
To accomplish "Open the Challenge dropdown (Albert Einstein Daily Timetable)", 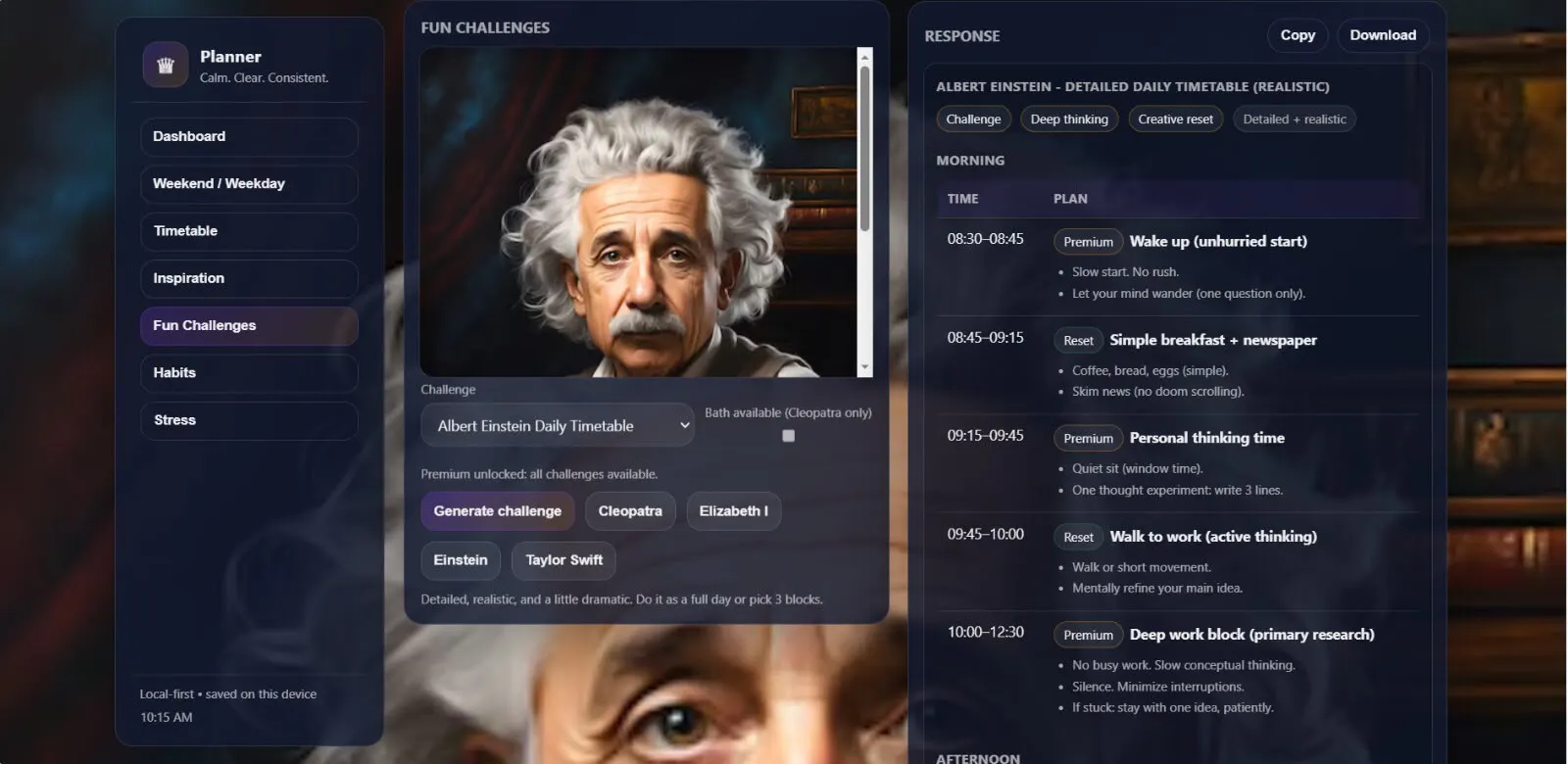I will (558, 426).
